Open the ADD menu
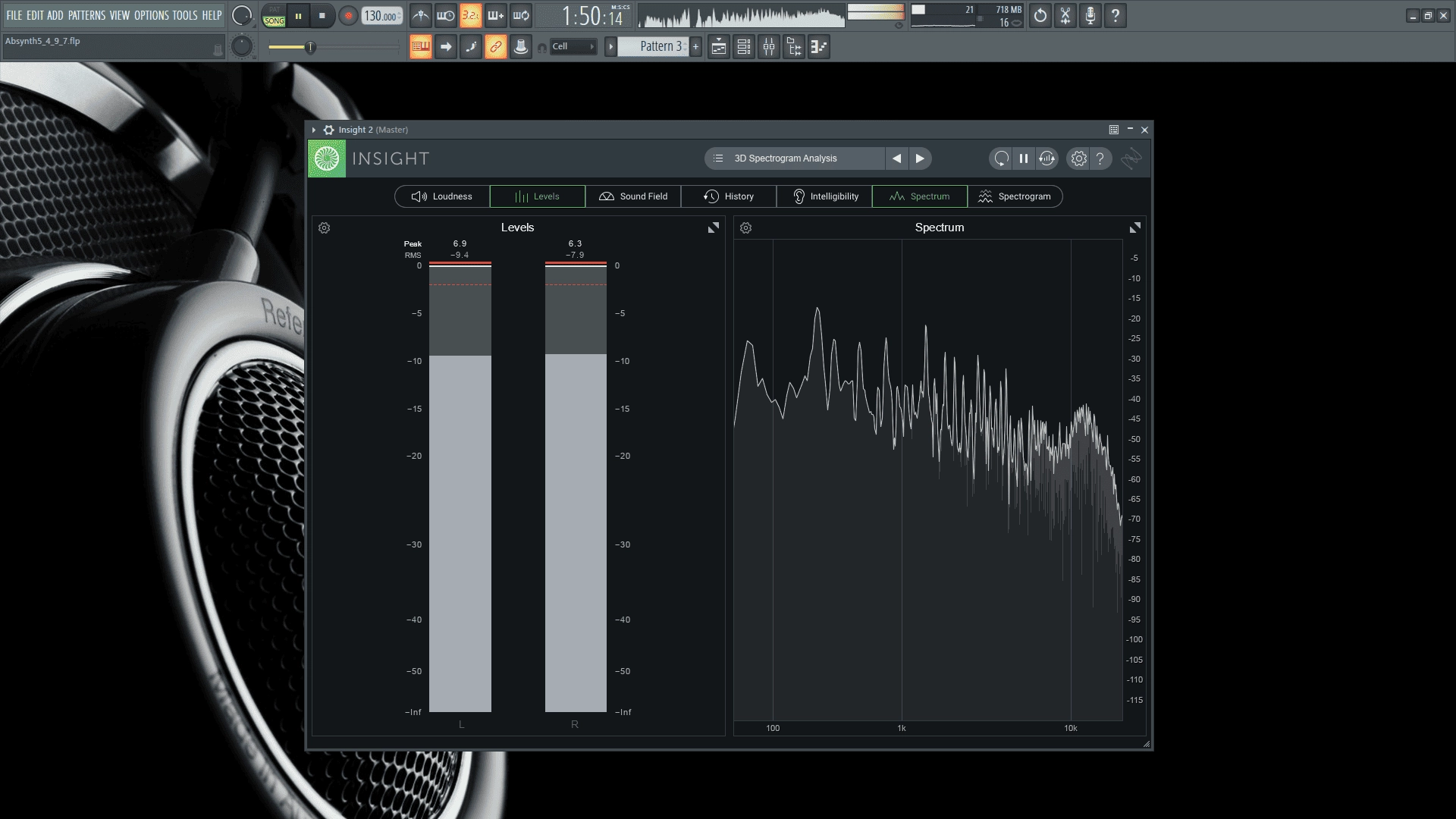Screen dimensions: 1456x819 tap(55, 15)
